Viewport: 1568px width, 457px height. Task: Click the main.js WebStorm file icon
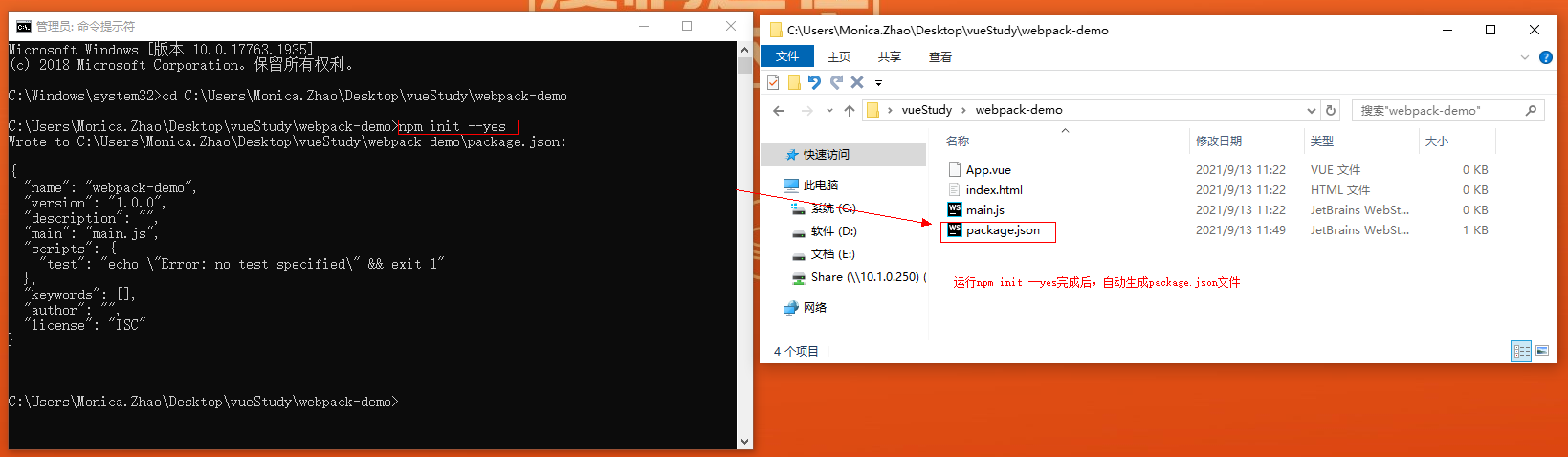(x=954, y=209)
